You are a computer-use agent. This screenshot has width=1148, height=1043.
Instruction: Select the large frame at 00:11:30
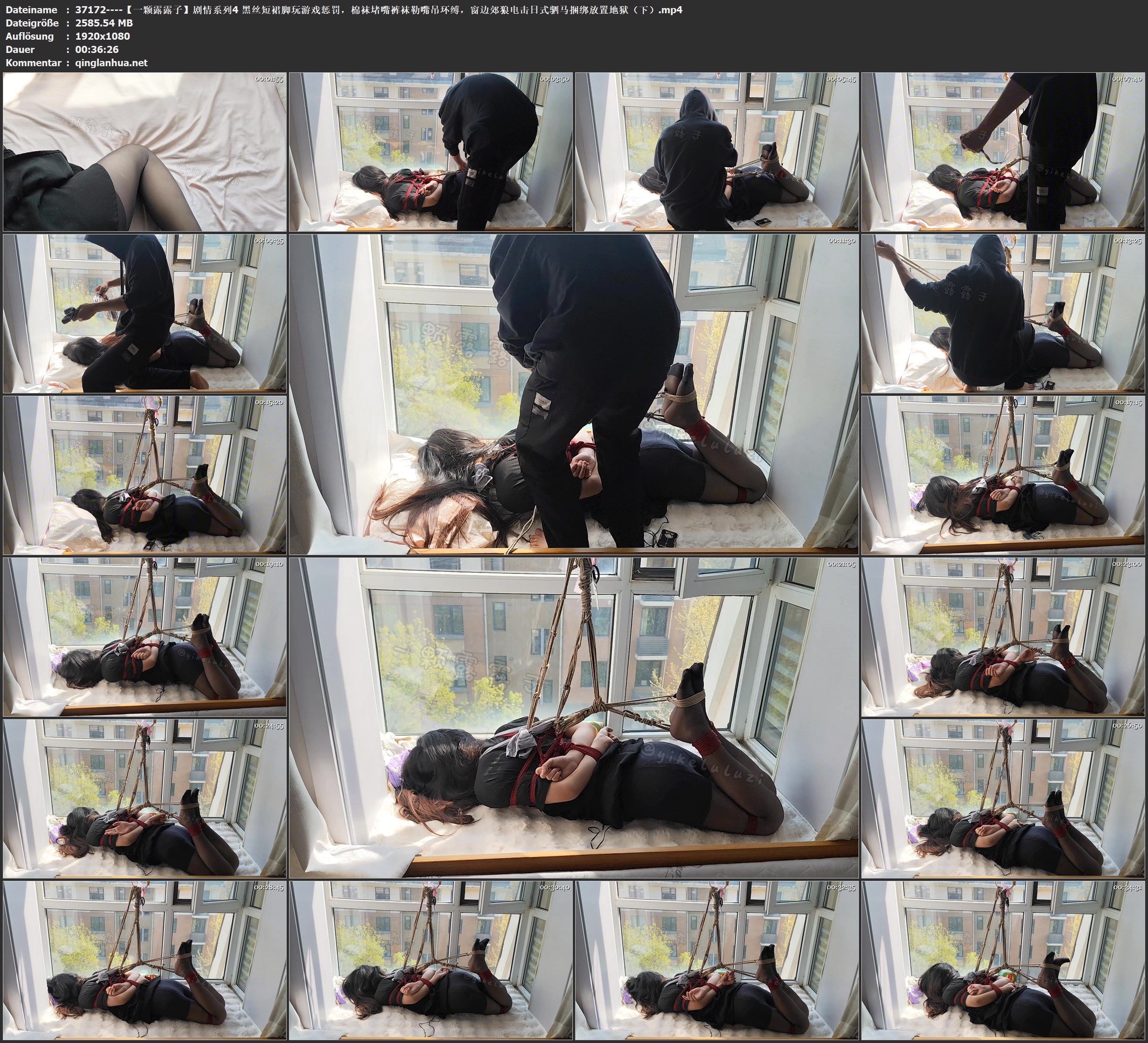(574, 394)
